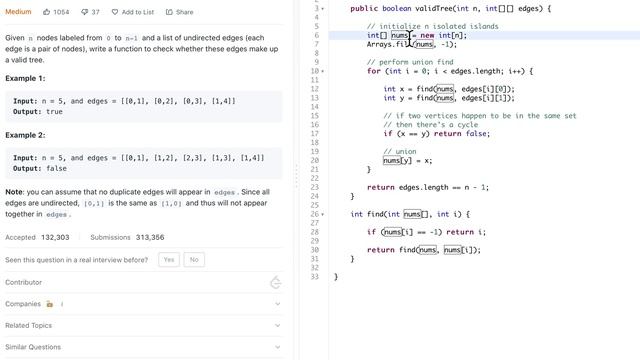Click the 'int x = find(nums, edges[i][0]);' line
The width and height of the screenshot is (640, 360).
(449, 89)
